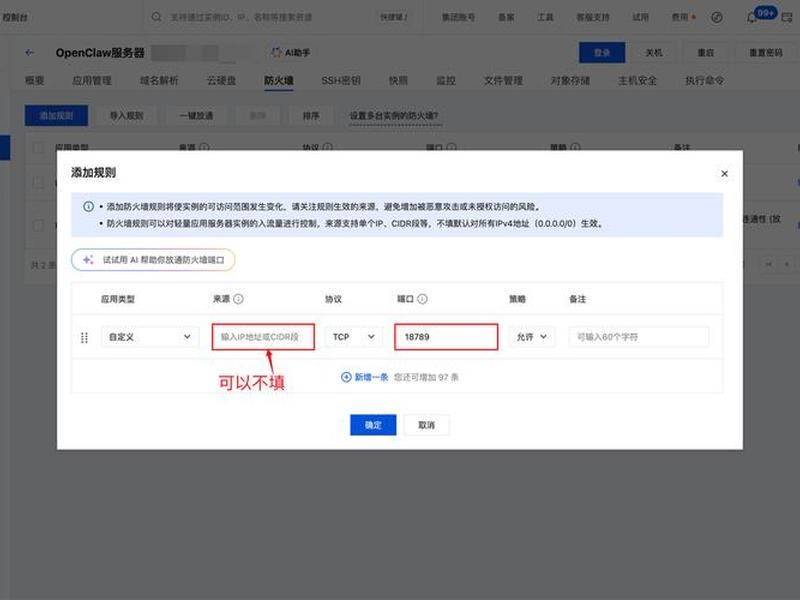Click the blue 添加规则 button in background

click(56, 116)
